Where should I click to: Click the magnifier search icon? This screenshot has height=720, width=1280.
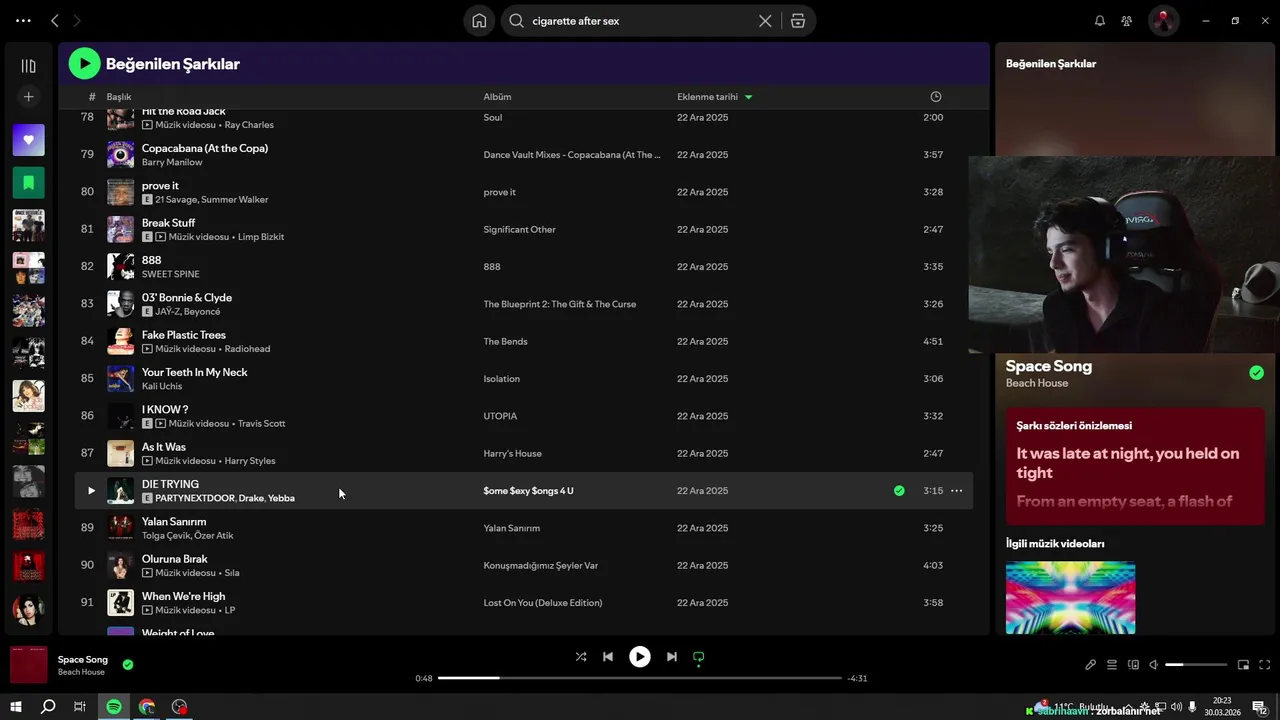pos(517,21)
